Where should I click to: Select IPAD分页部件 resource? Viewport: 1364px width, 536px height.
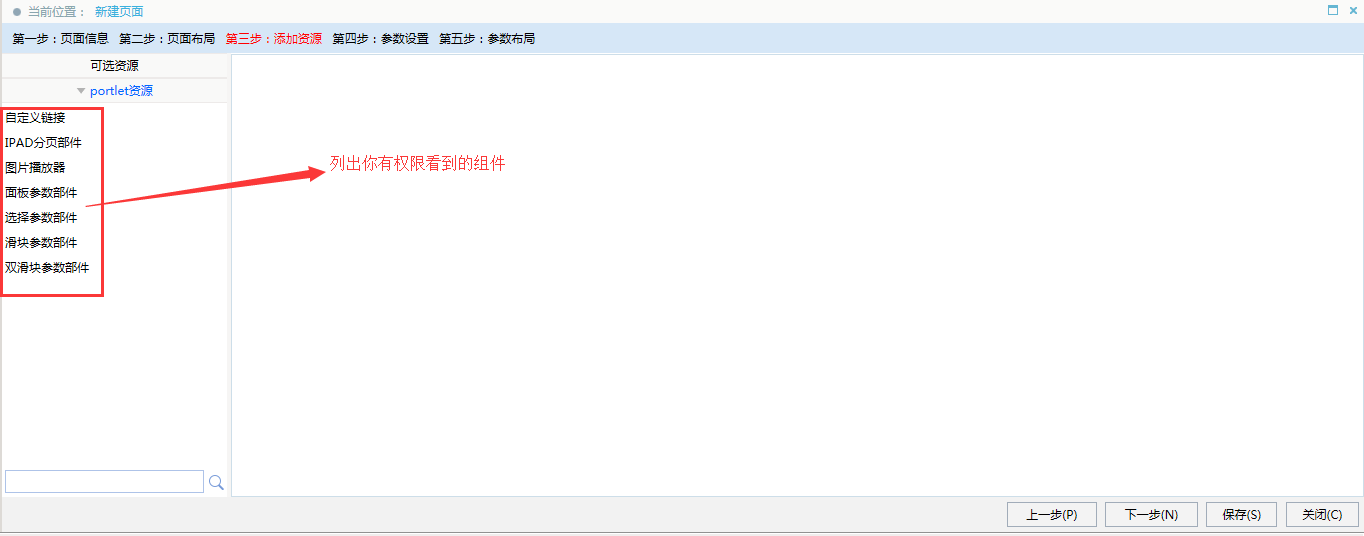(x=43, y=143)
